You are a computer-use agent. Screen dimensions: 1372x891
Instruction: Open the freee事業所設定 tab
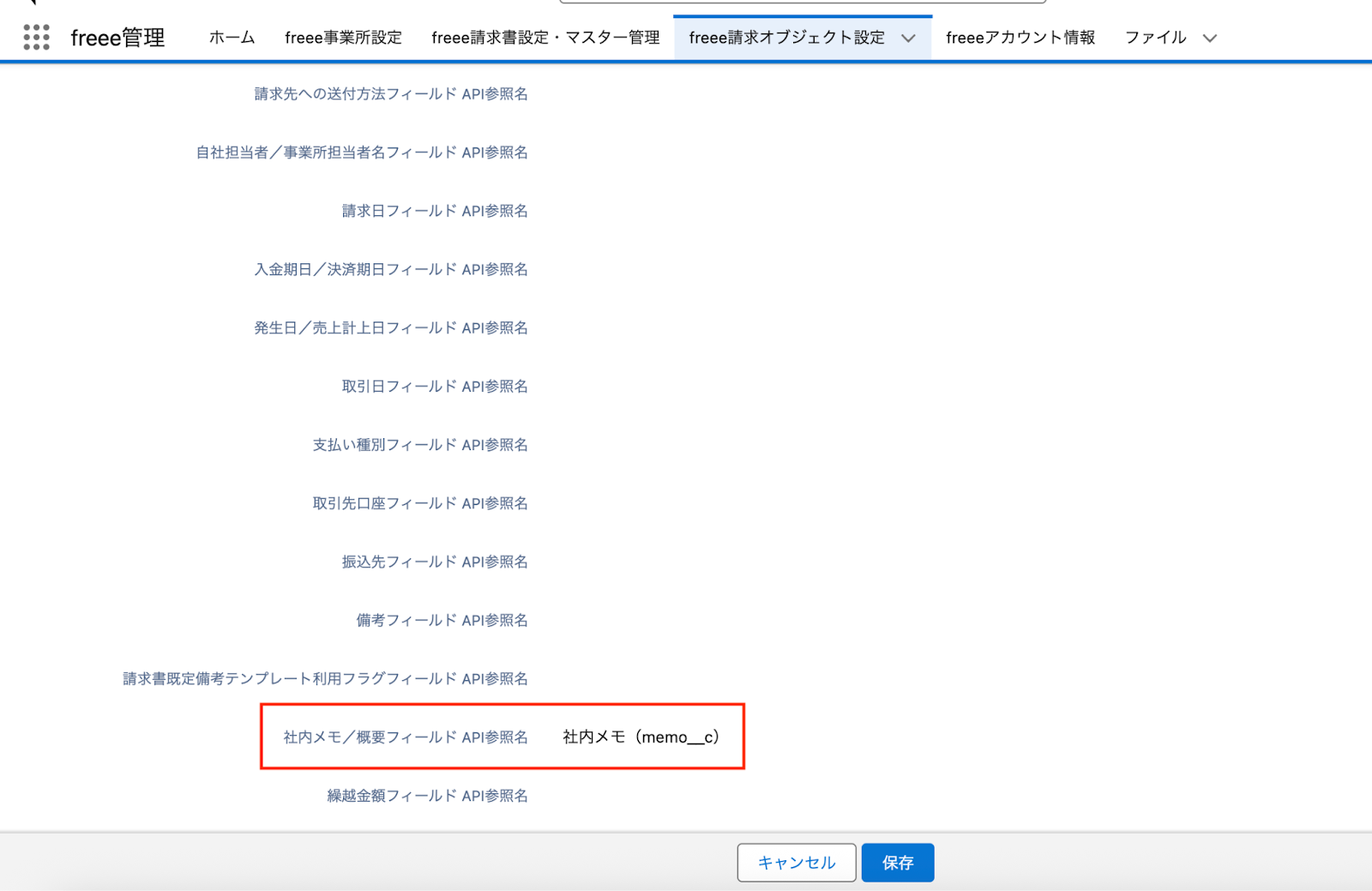tap(343, 38)
